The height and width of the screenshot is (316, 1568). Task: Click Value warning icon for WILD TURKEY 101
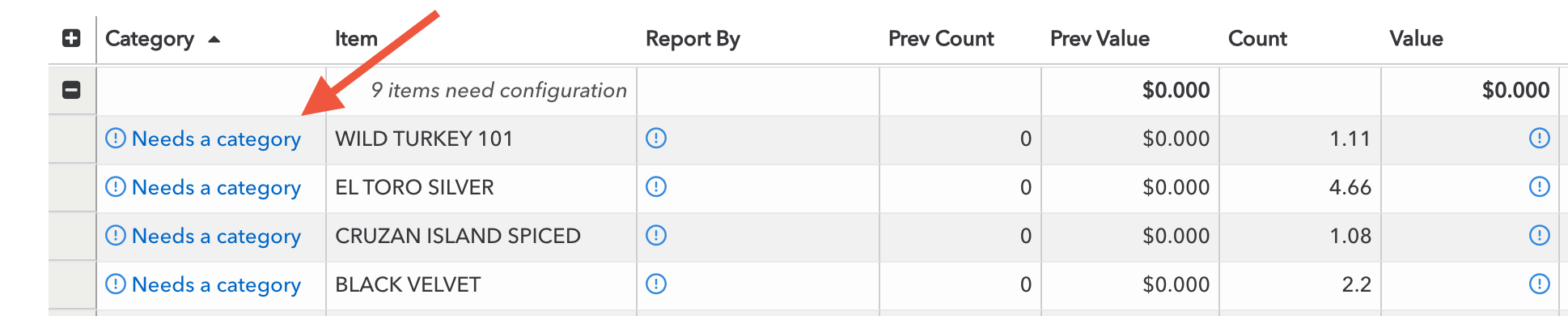tap(1539, 139)
